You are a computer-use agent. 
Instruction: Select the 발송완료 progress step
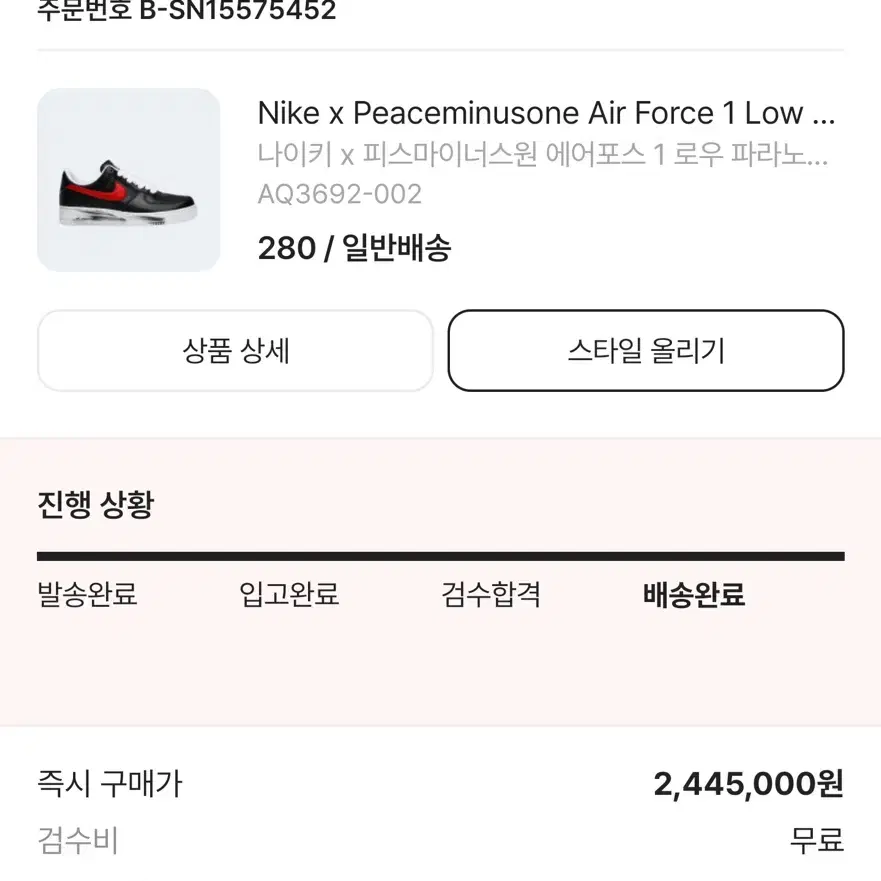point(87,594)
